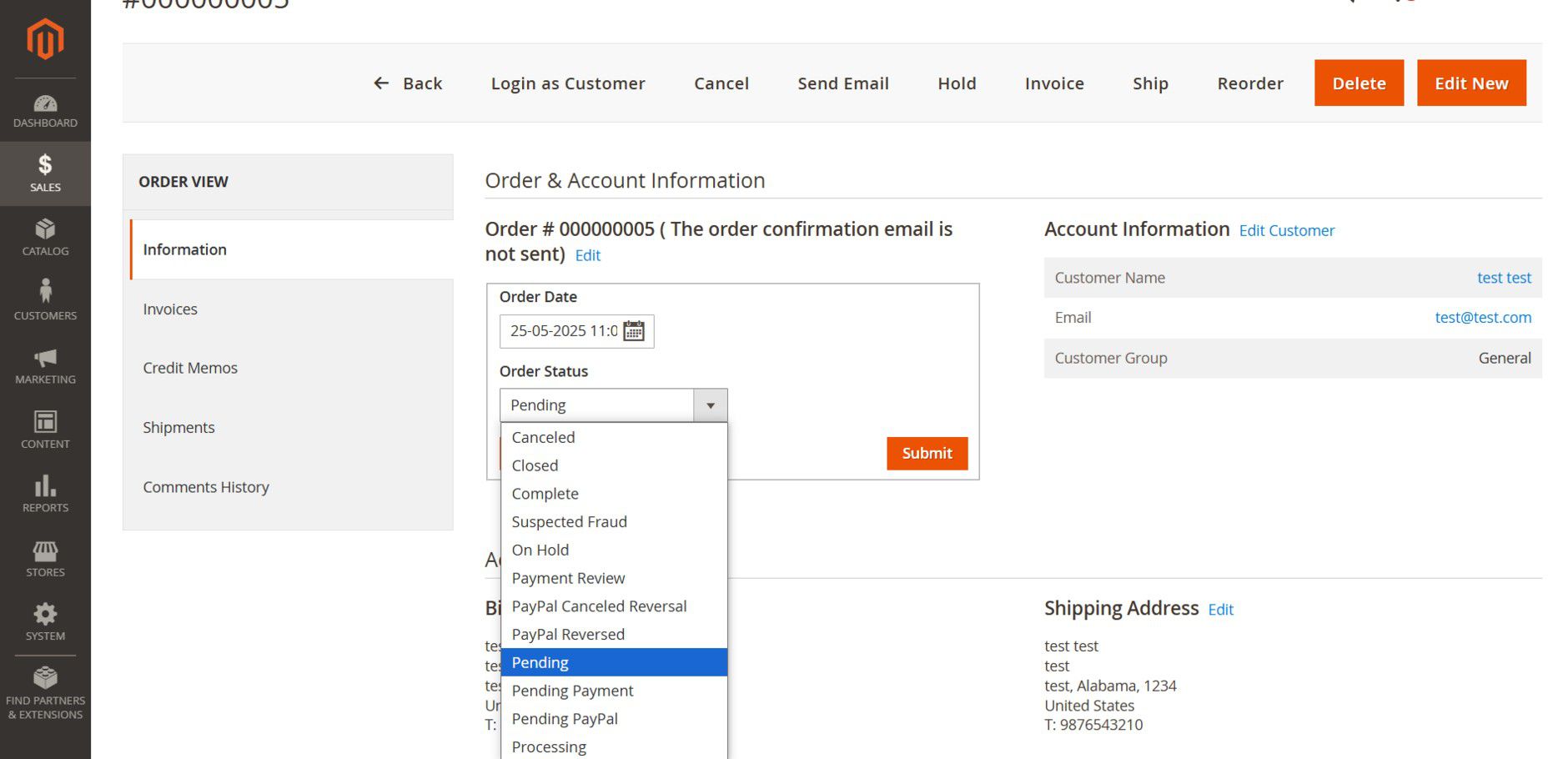Image resolution: width=1568 pixels, height=759 pixels.
Task: Choose Suspected Fraud order status
Action: coord(569,522)
